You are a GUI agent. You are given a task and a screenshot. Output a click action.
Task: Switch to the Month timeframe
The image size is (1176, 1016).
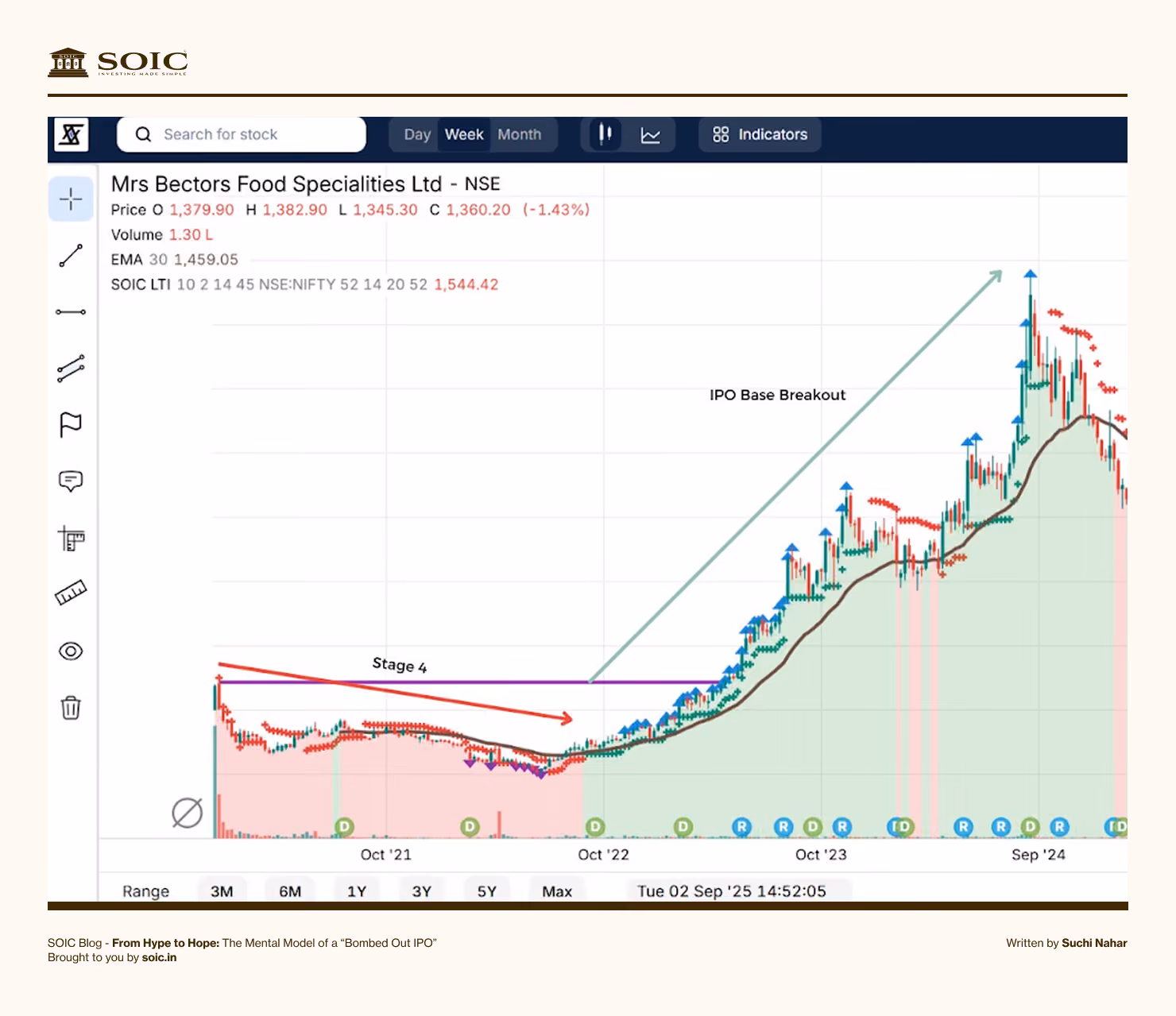(520, 134)
